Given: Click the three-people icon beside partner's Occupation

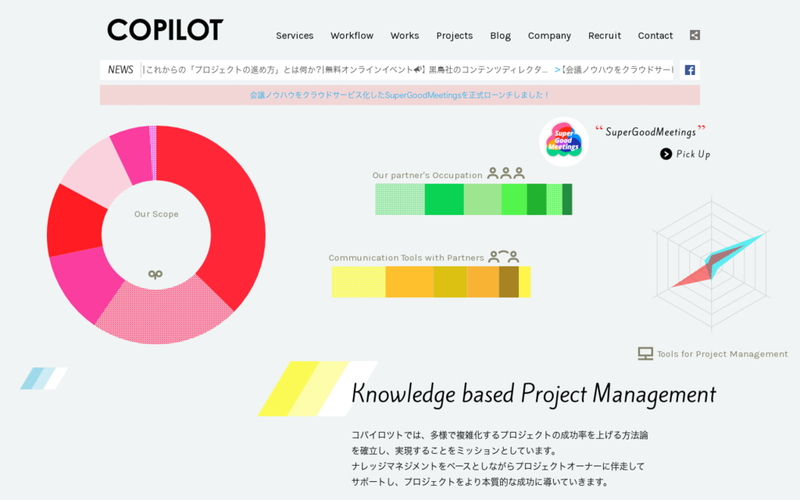Looking at the screenshot, I should [506, 173].
